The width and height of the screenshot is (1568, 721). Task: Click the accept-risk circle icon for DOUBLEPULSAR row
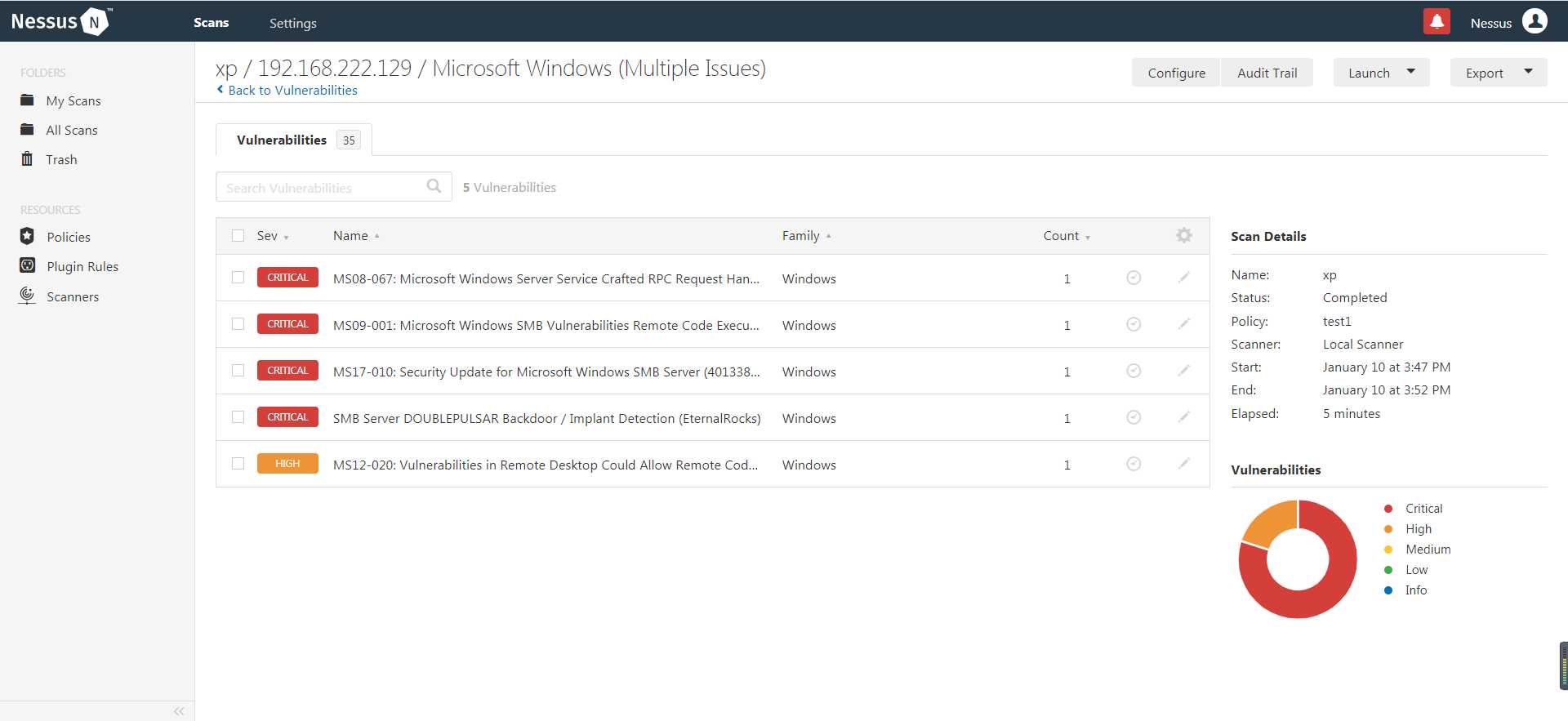point(1134,417)
